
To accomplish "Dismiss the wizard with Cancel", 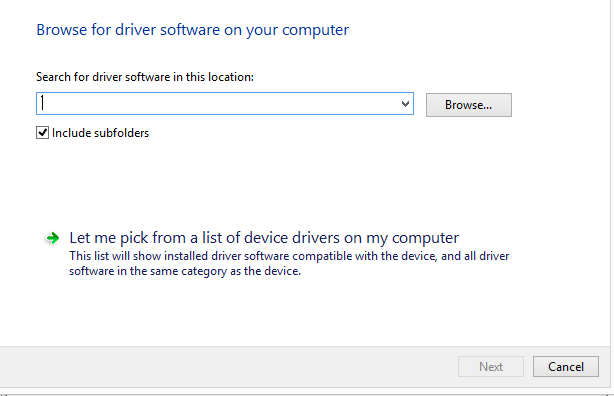I will [565, 367].
